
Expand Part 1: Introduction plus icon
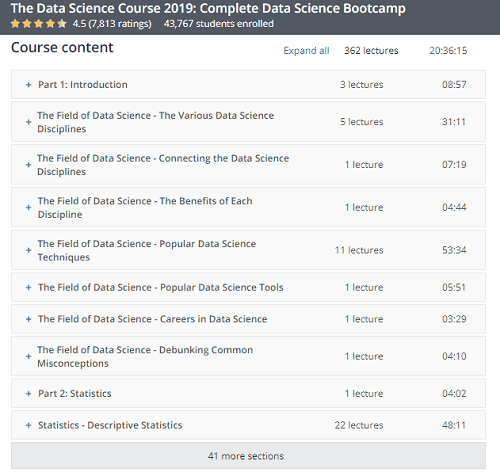(29, 85)
